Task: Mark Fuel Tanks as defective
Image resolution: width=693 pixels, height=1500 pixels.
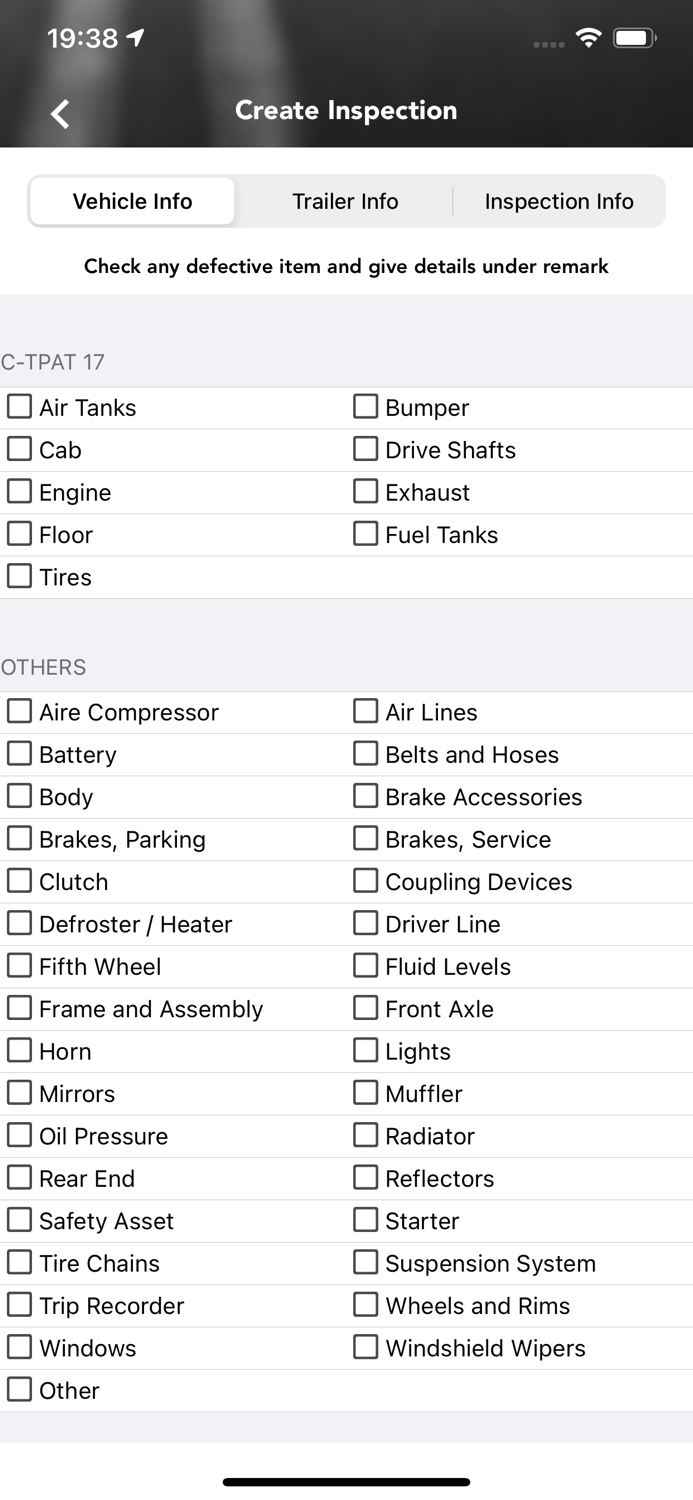Action: [x=366, y=533]
